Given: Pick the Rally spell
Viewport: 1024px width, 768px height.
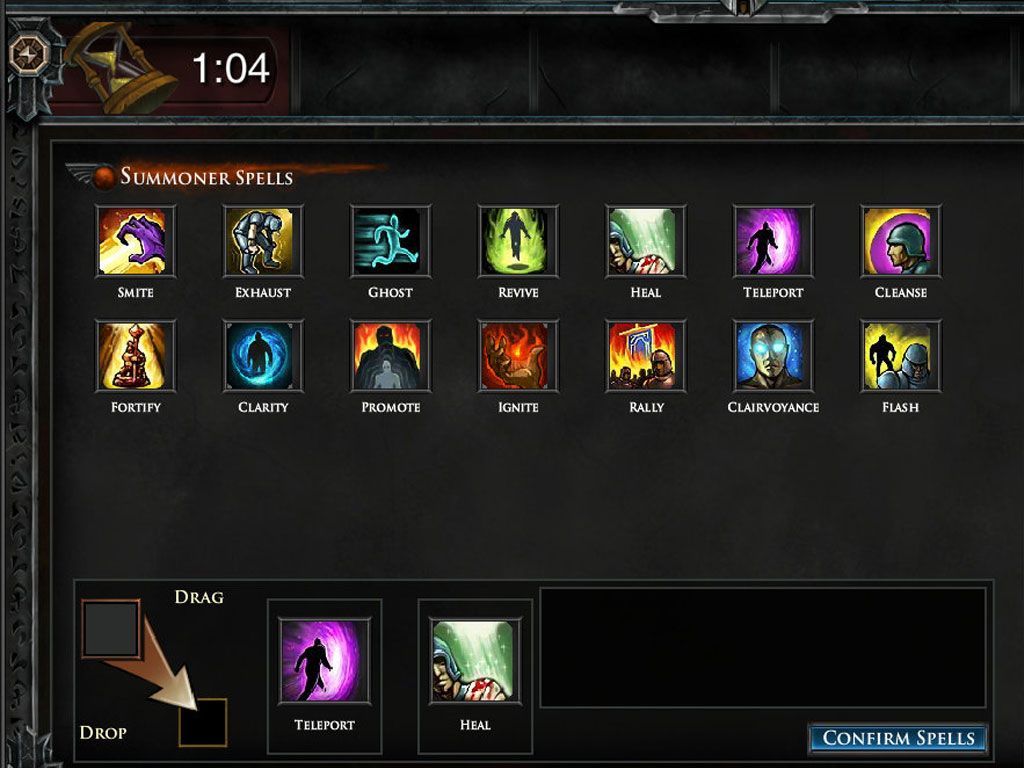Looking at the screenshot, I should [x=646, y=356].
